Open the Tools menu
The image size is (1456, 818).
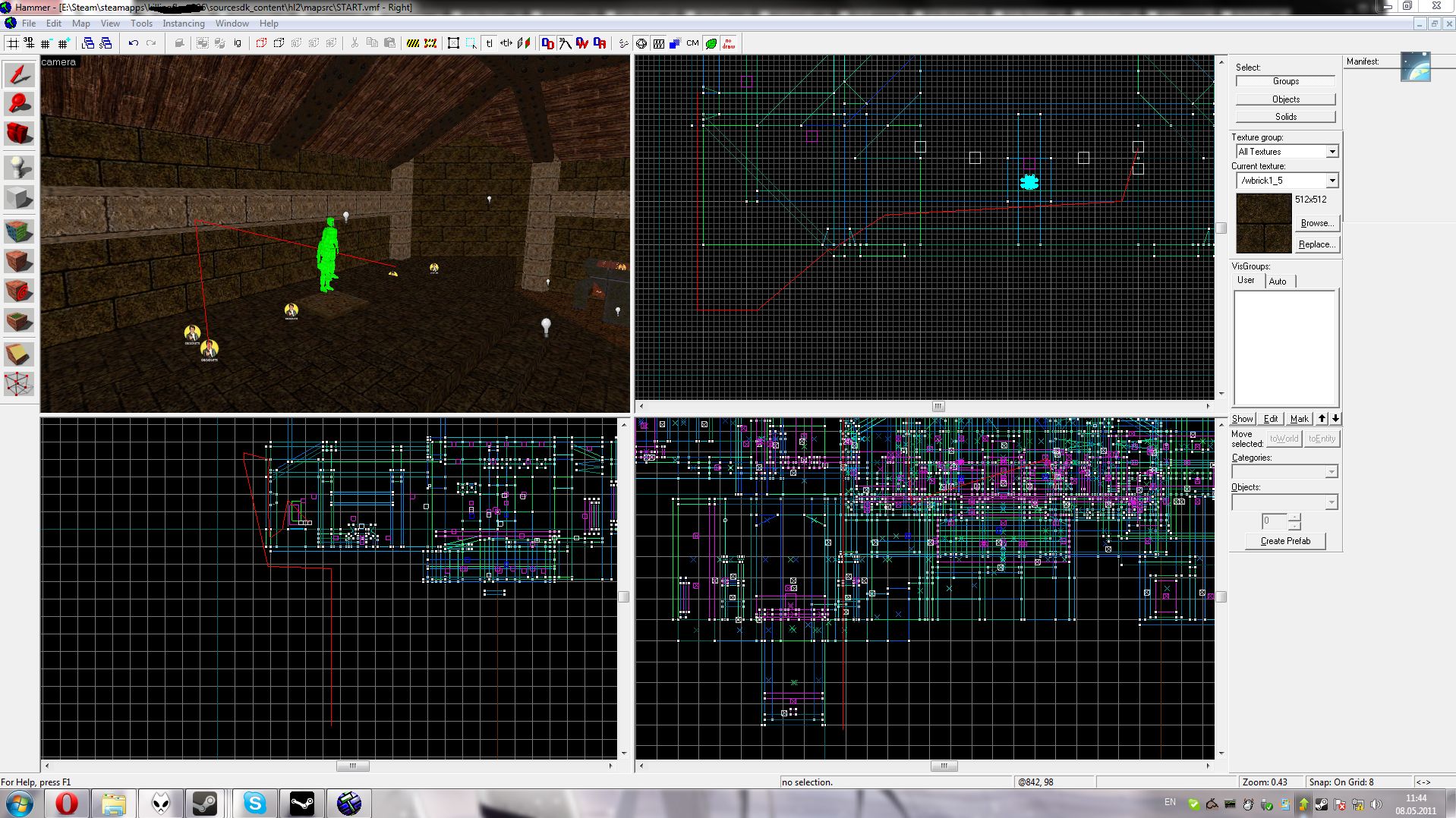141,24
